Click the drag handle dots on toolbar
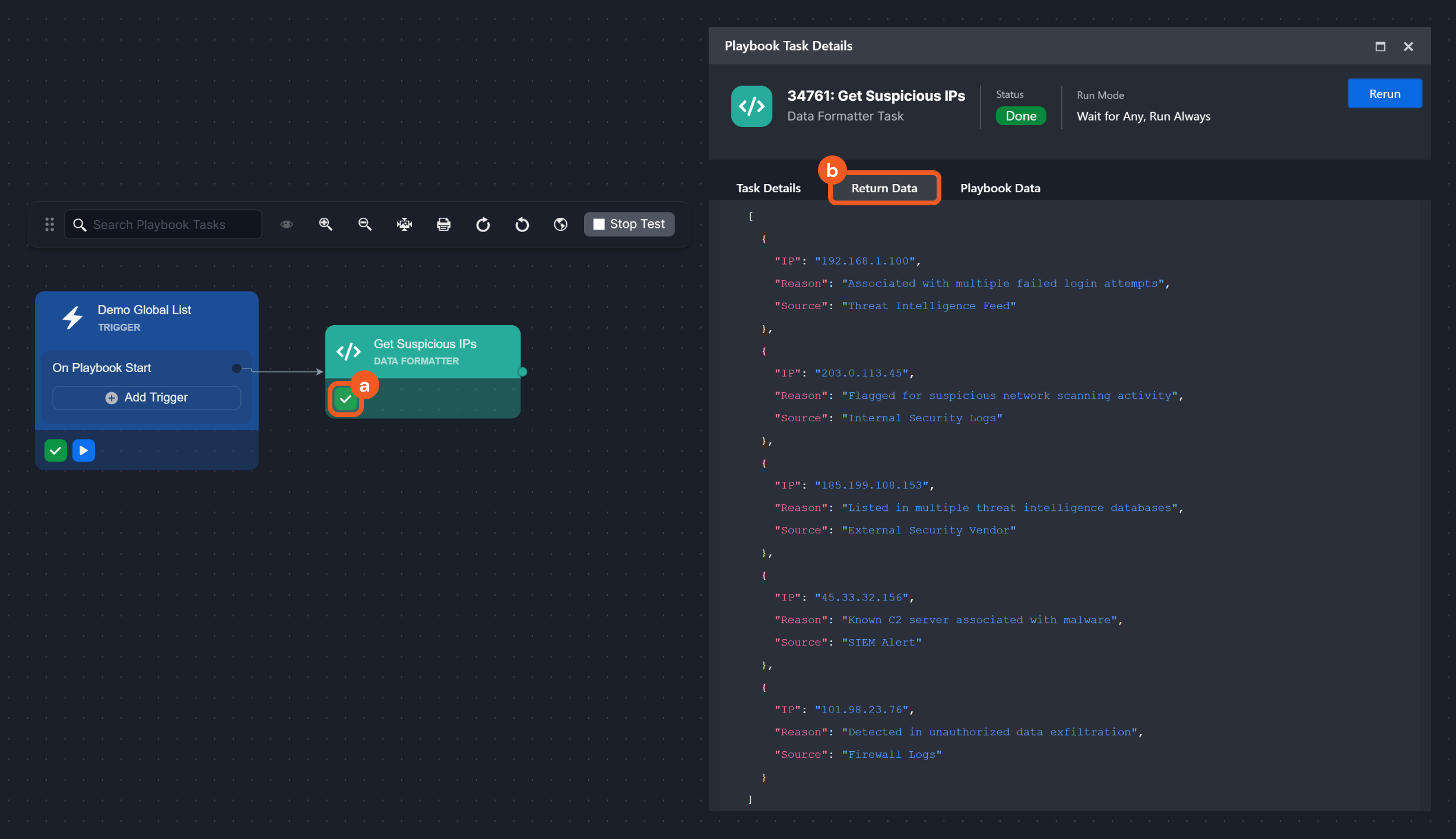The image size is (1456, 839). [49, 224]
